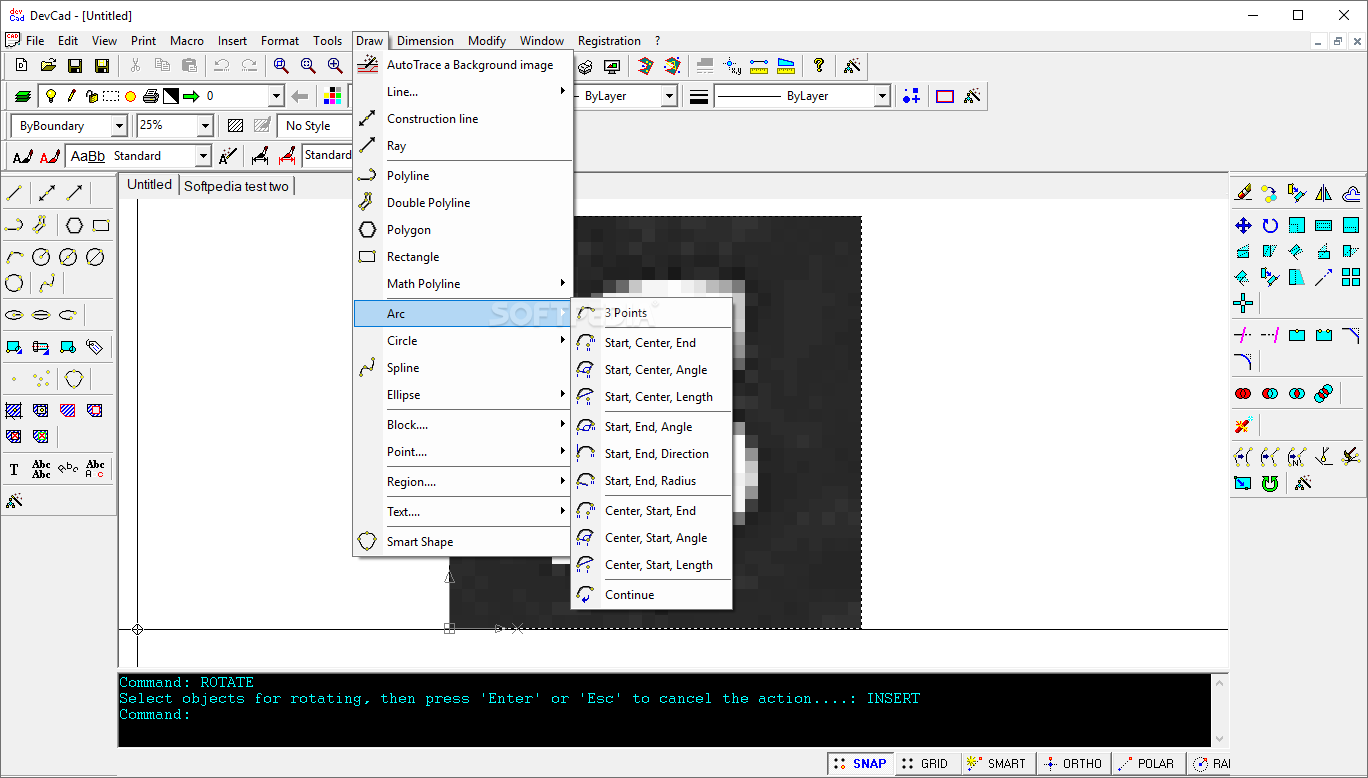Image resolution: width=1368 pixels, height=778 pixels.
Task: Click the tag attribute tool icon
Action: click(95, 347)
